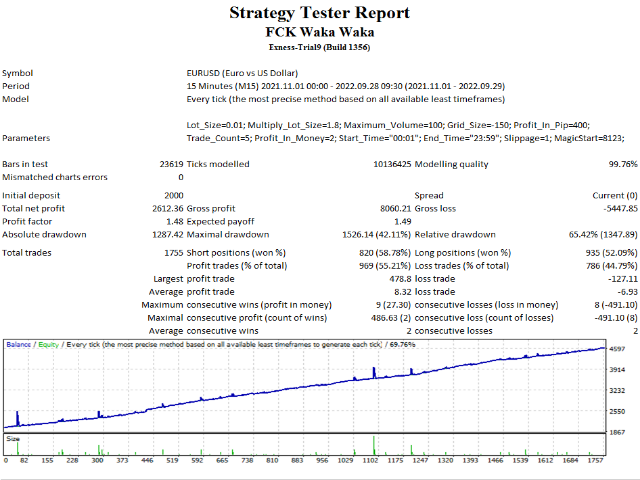Select the 'Every tick' model description line
This screenshot has height=480, width=640.
tap(346, 99)
